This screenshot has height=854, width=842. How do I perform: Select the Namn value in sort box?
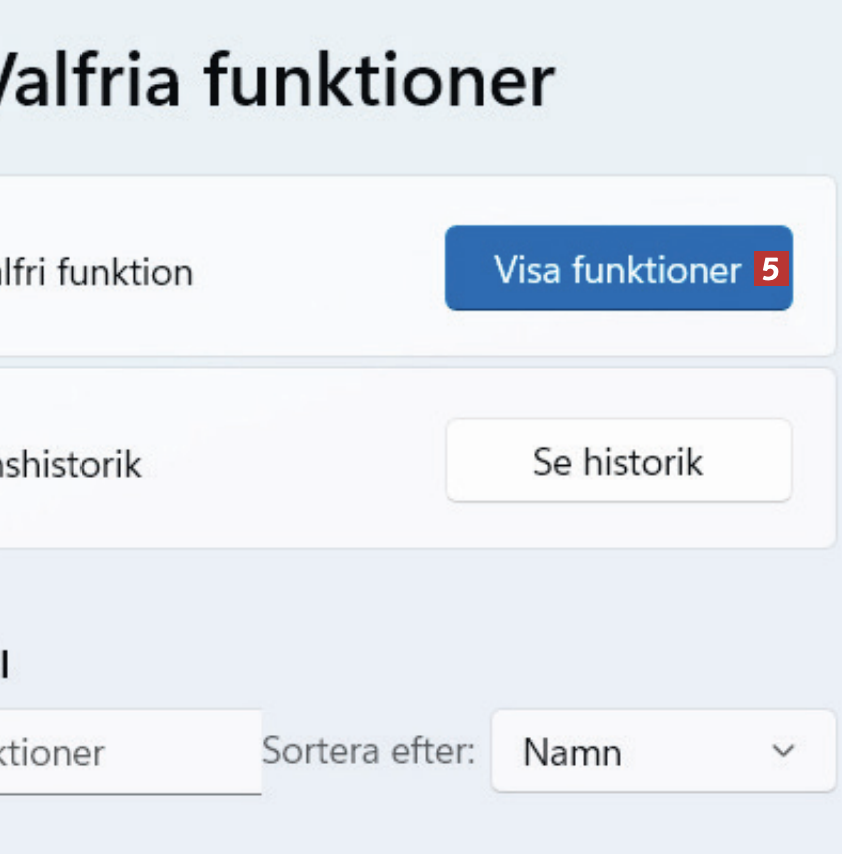572,752
